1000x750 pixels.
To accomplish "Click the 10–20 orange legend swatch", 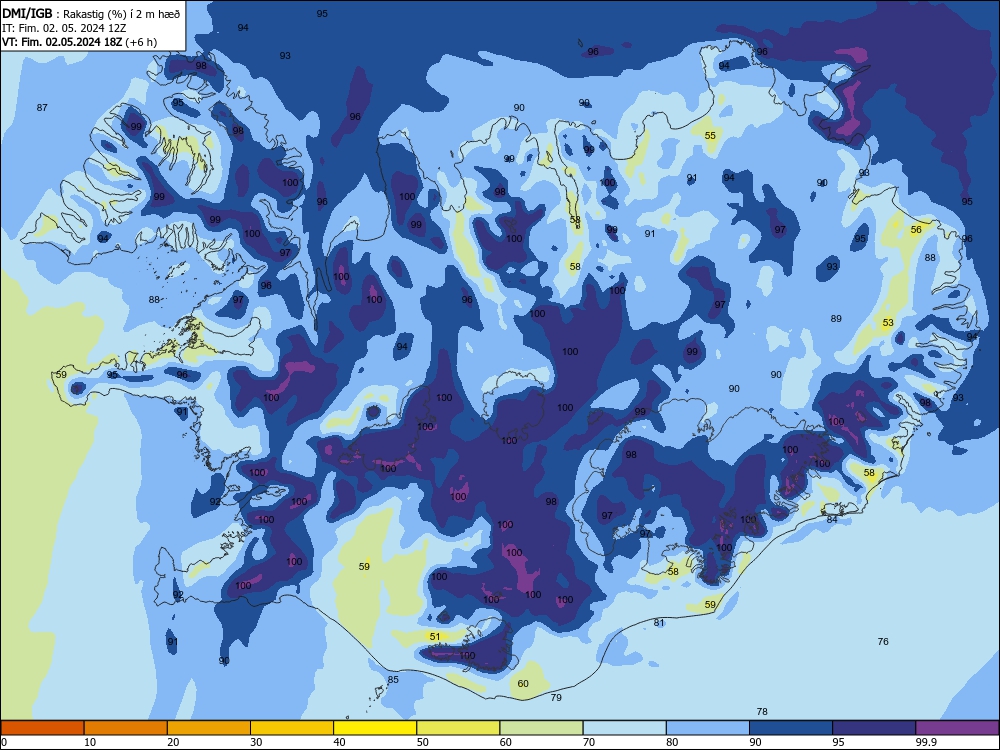I will [x=126, y=728].
